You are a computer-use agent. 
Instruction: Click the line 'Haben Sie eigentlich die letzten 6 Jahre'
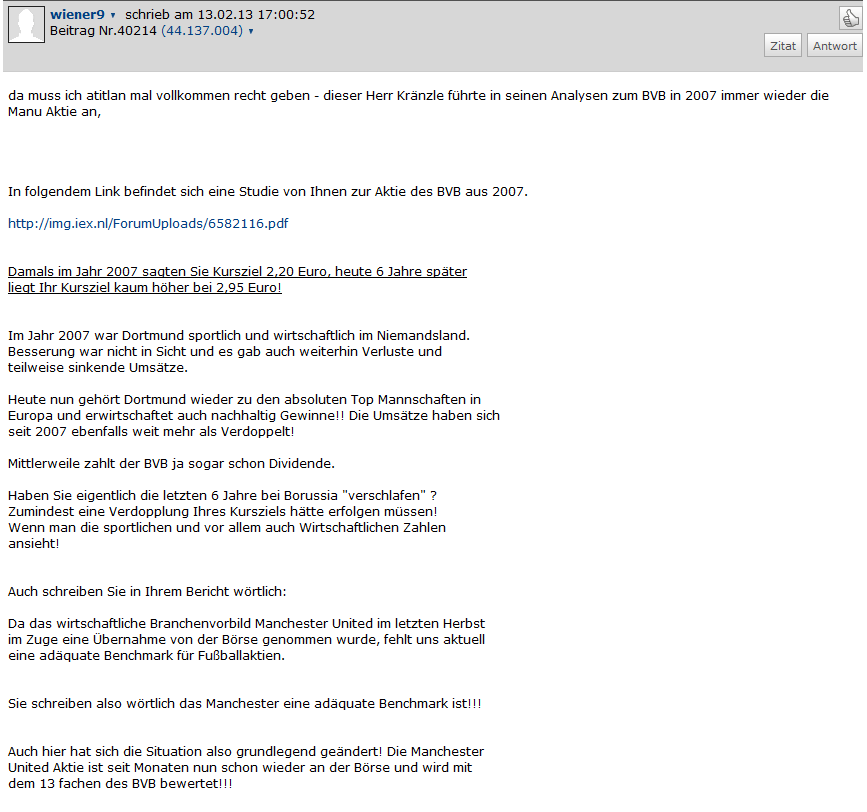[x=222, y=495]
